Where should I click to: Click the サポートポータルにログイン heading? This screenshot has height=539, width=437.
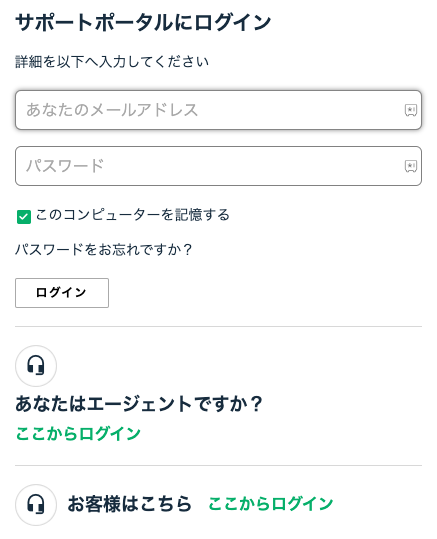click(x=143, y=23)
